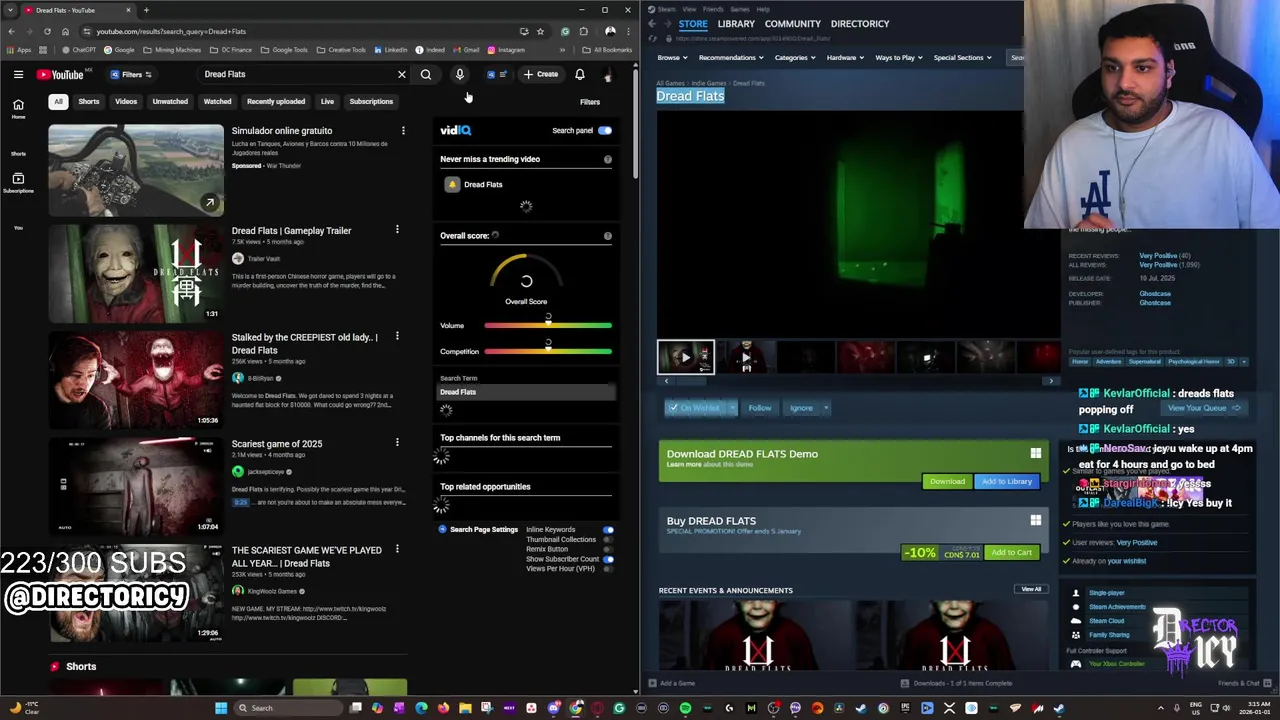Click View All for recent events
Screen dimensions: 1280x720
coord(1031,590)
